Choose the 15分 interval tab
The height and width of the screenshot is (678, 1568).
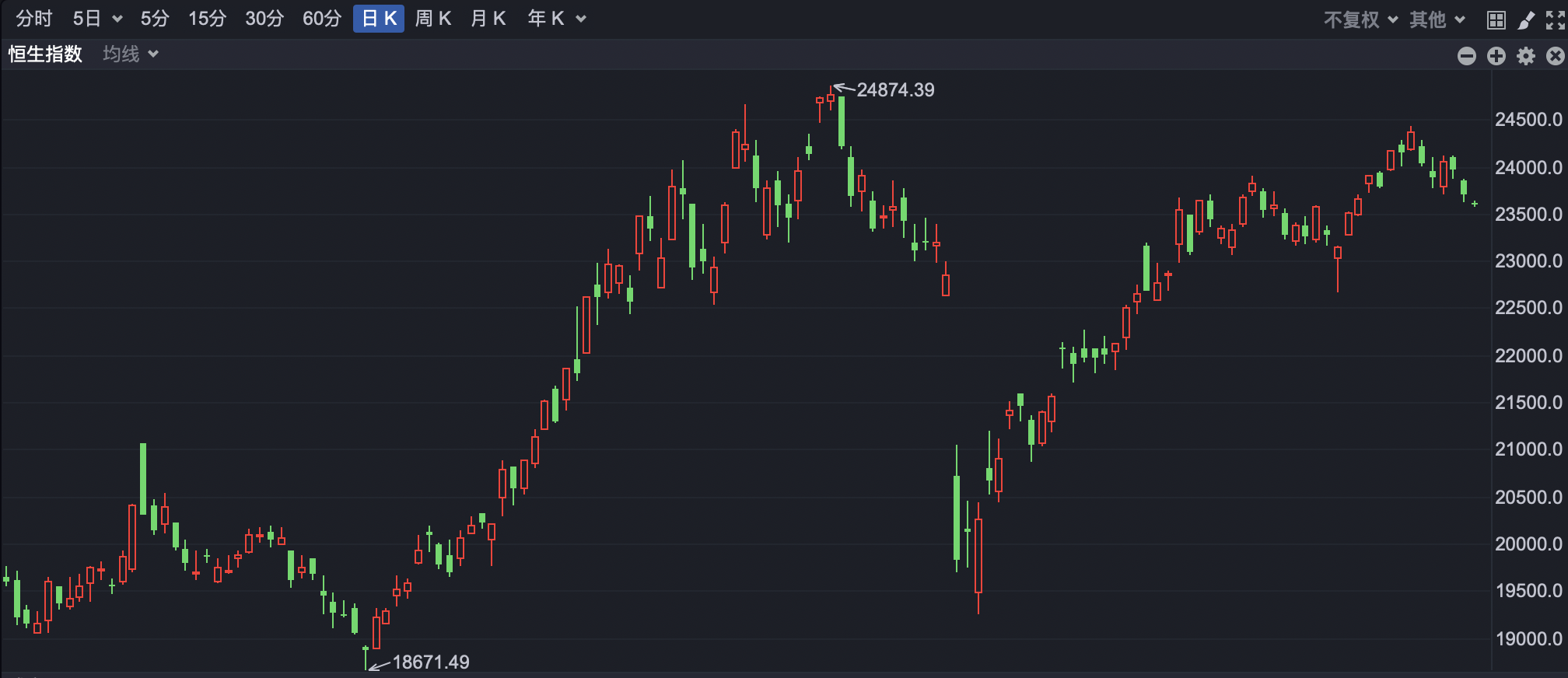(207, 19)
